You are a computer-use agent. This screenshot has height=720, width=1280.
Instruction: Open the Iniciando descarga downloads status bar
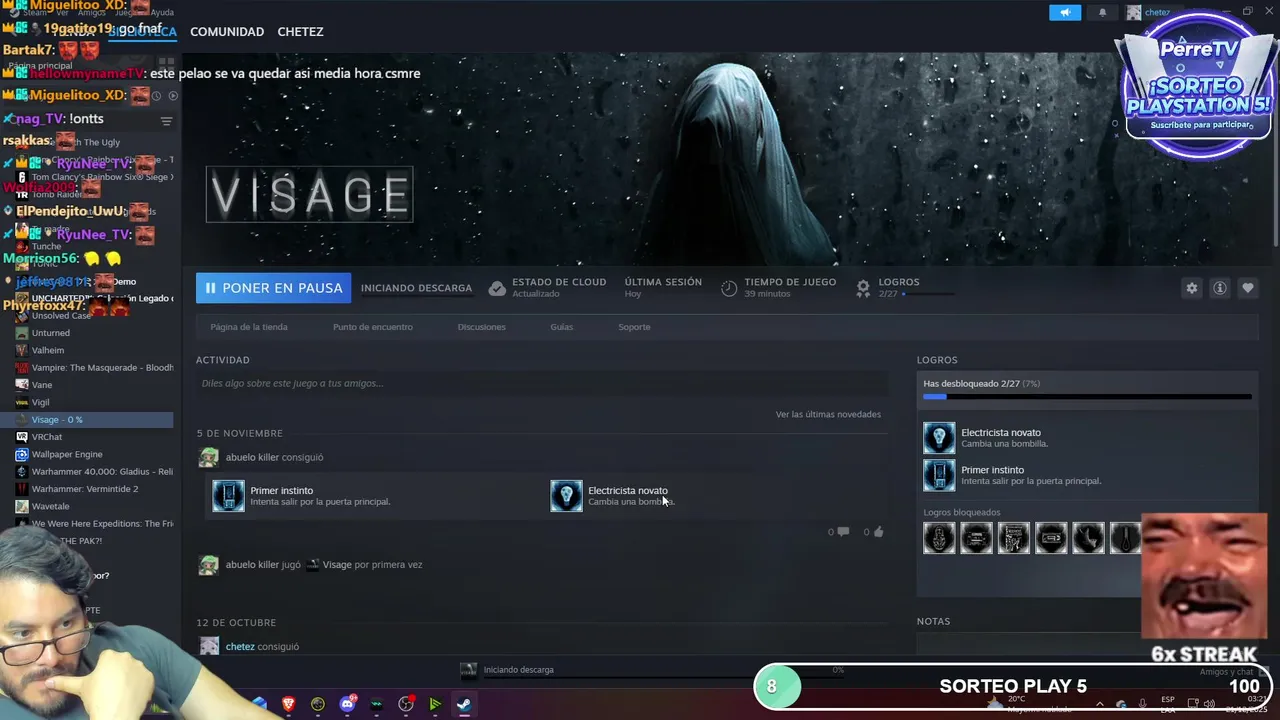pyautogui.click(x=516, y=670)
